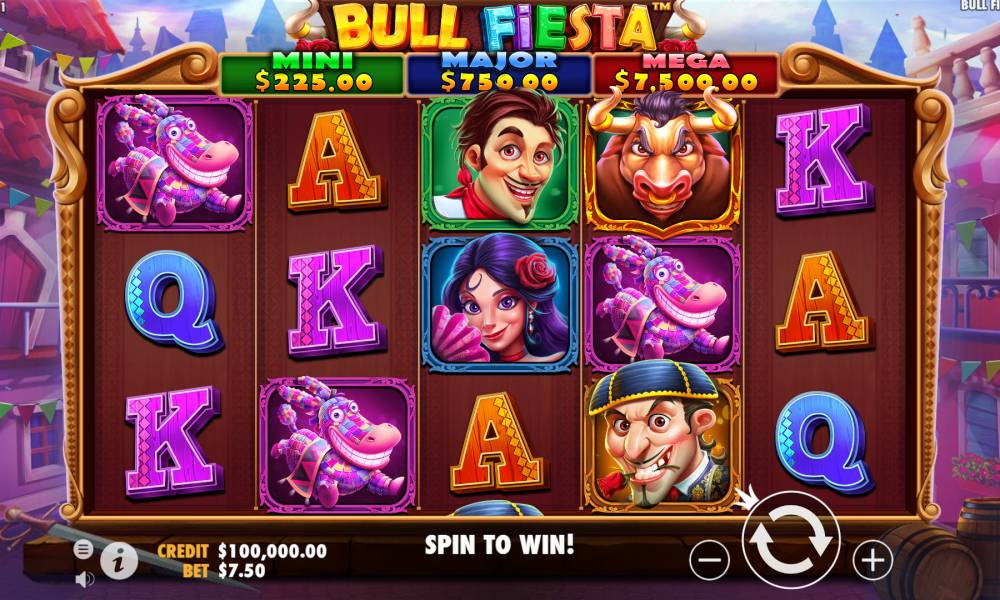1000x600 pixels.
Task: Click the SPIN TO WIN message
Action: (499, 545)
